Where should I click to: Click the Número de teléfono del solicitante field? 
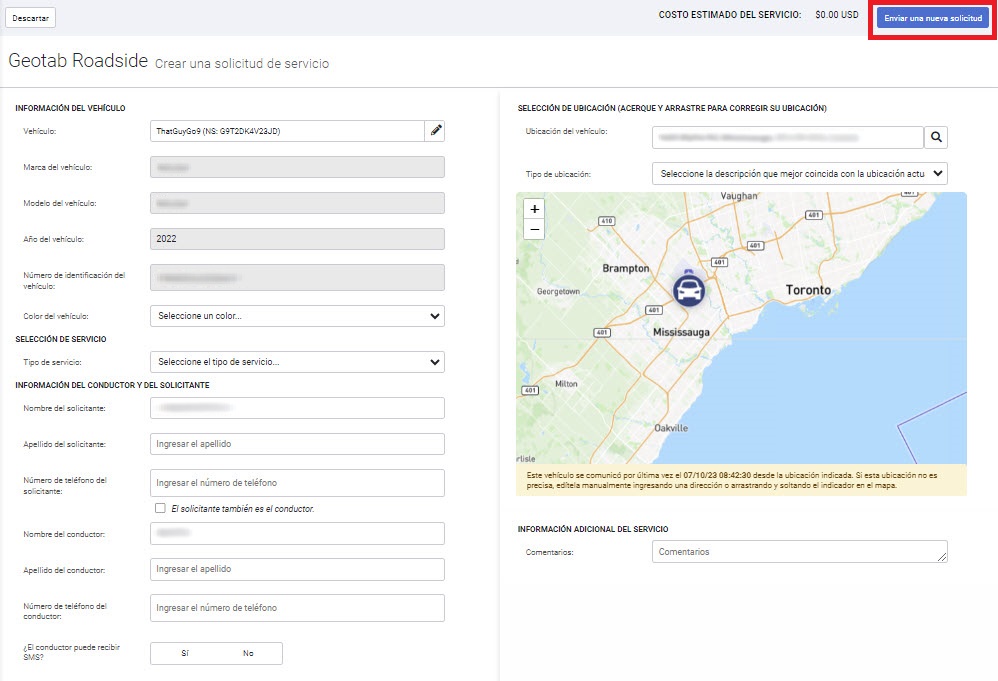tap(297, 483)
